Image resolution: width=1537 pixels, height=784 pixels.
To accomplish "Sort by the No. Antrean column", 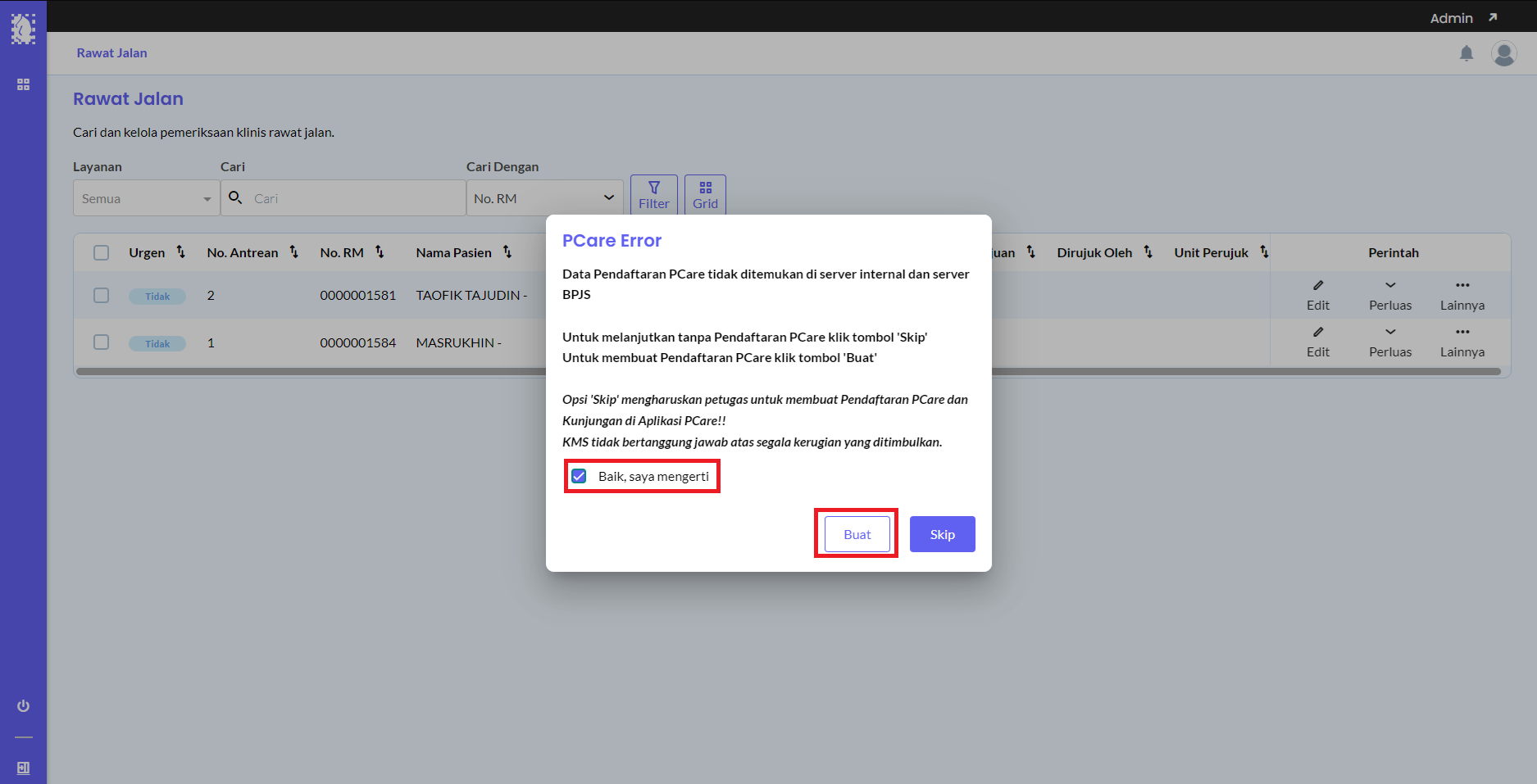I will tap(294, 252).
